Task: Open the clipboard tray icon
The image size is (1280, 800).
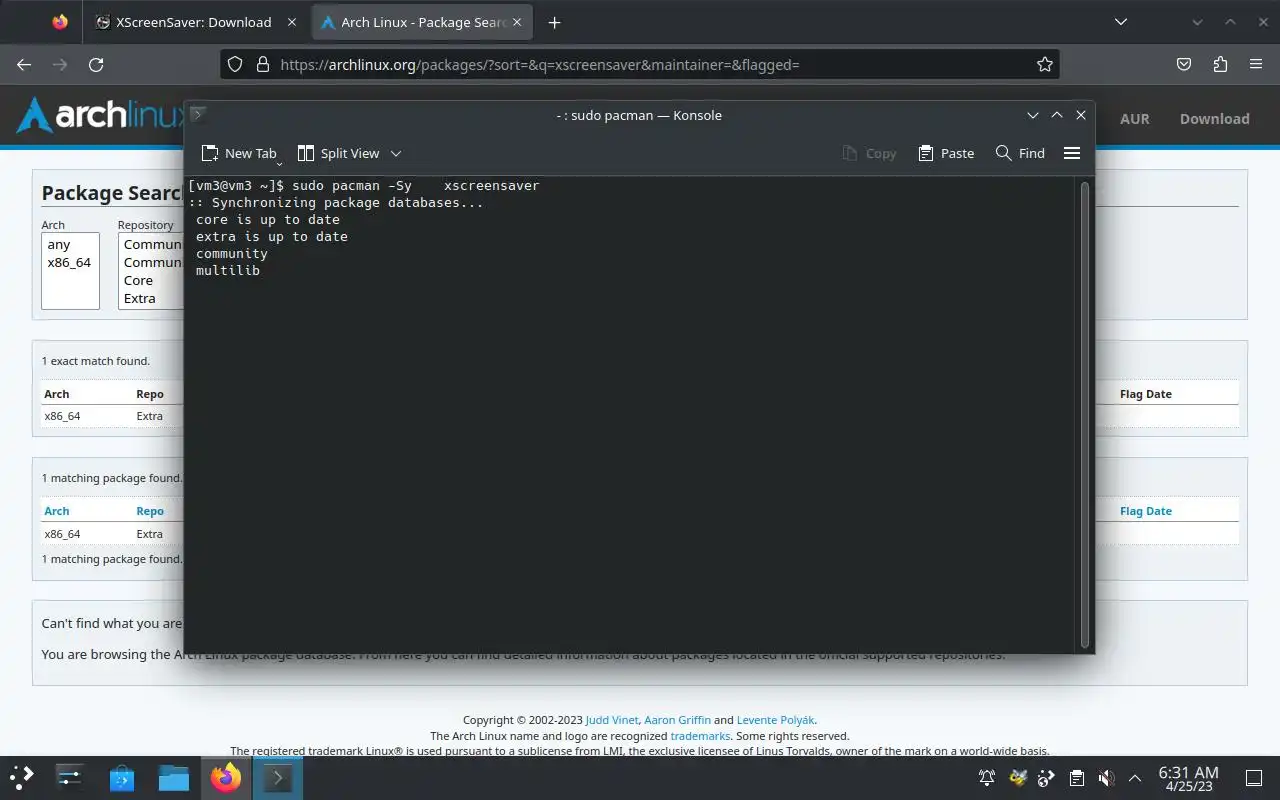Action: click(1076, 777)
